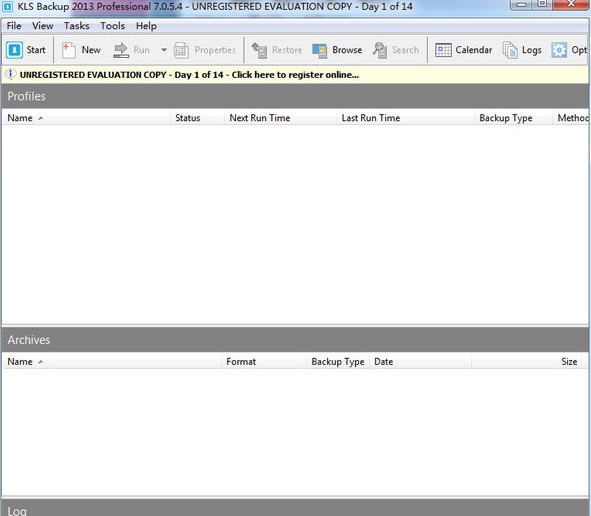Click the info icon in evaluation banner

11,74
